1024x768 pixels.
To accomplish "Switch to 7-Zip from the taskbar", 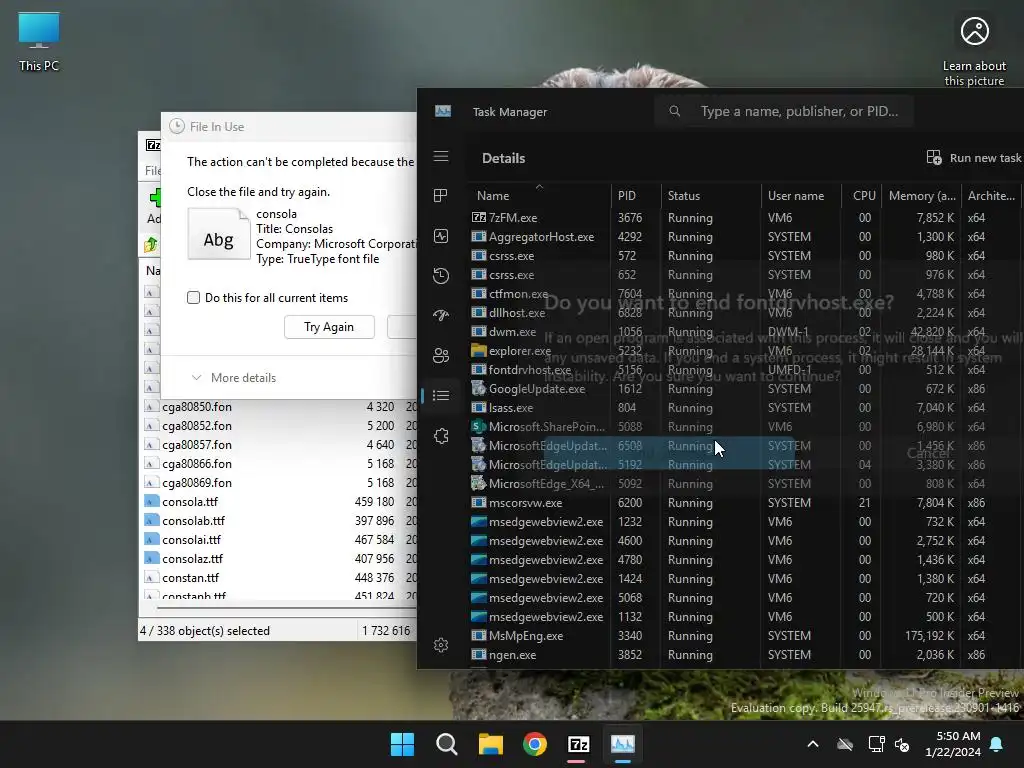I will (579, 744).
